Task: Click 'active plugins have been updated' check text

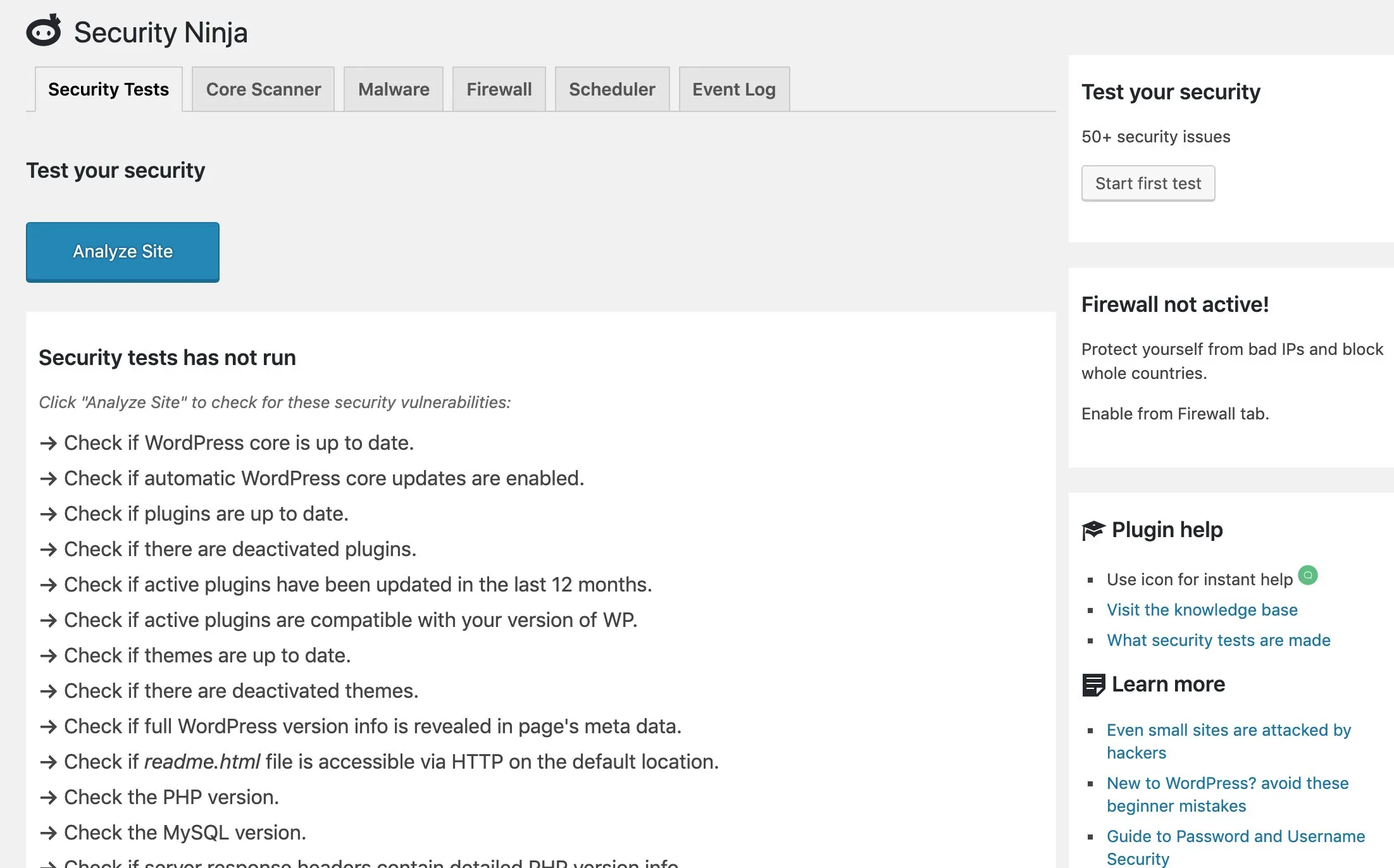Action: tap(358, 585)
